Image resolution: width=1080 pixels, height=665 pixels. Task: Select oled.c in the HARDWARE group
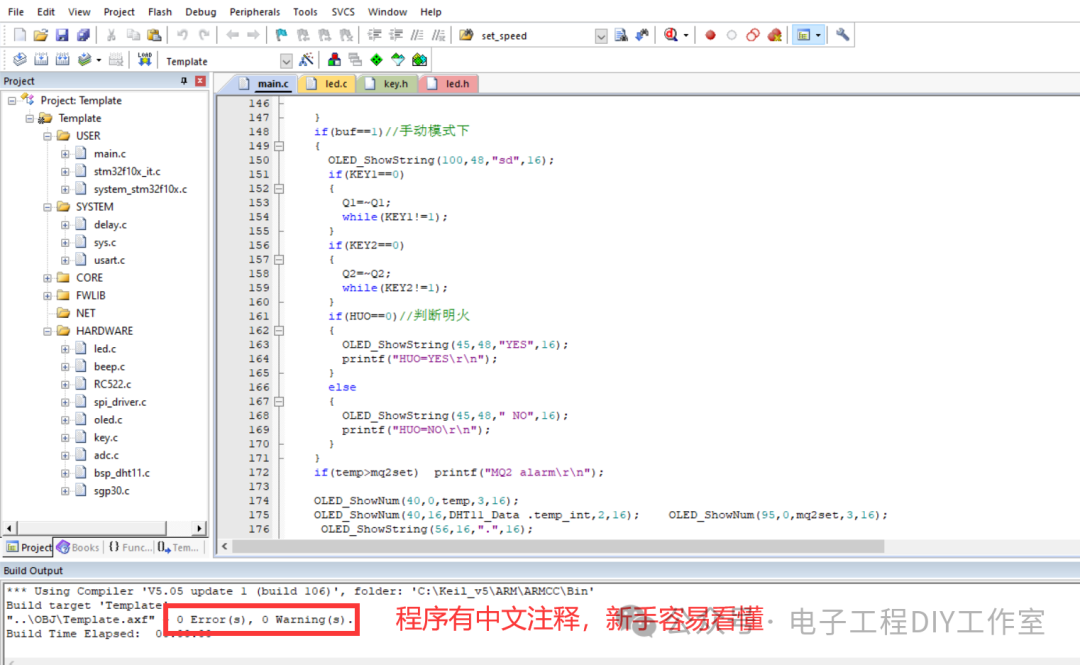108,420
